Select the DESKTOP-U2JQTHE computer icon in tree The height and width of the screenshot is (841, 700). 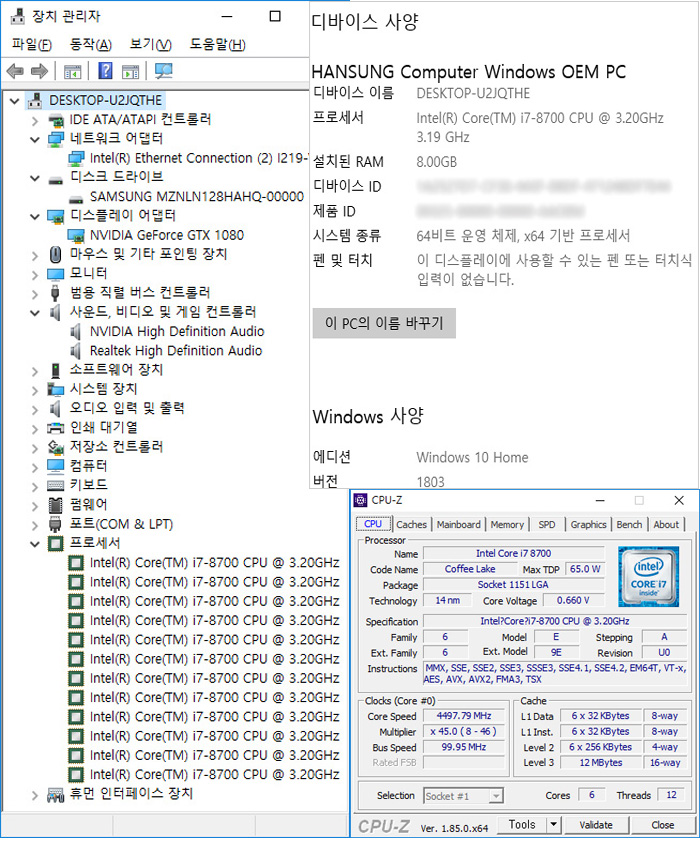(x=35, y=100)
